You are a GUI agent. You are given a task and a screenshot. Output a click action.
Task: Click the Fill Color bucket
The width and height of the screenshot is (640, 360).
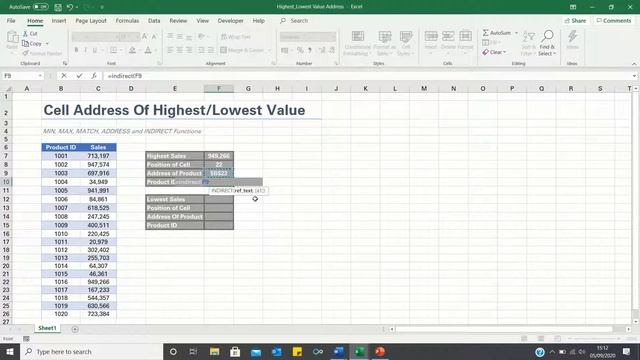point(132,50)
